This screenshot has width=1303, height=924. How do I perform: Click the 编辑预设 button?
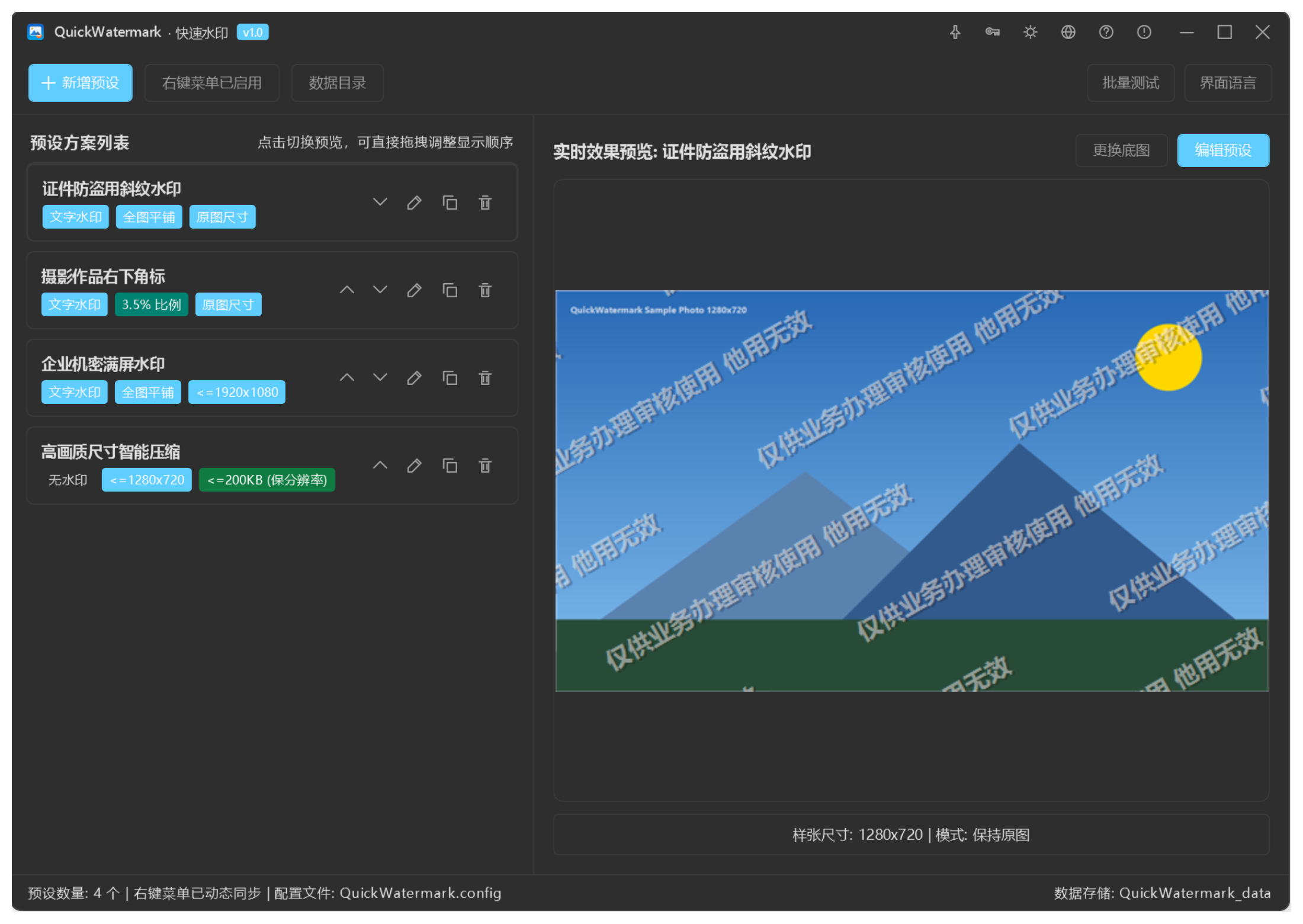pyautogui.click(x=1223, y=150)
